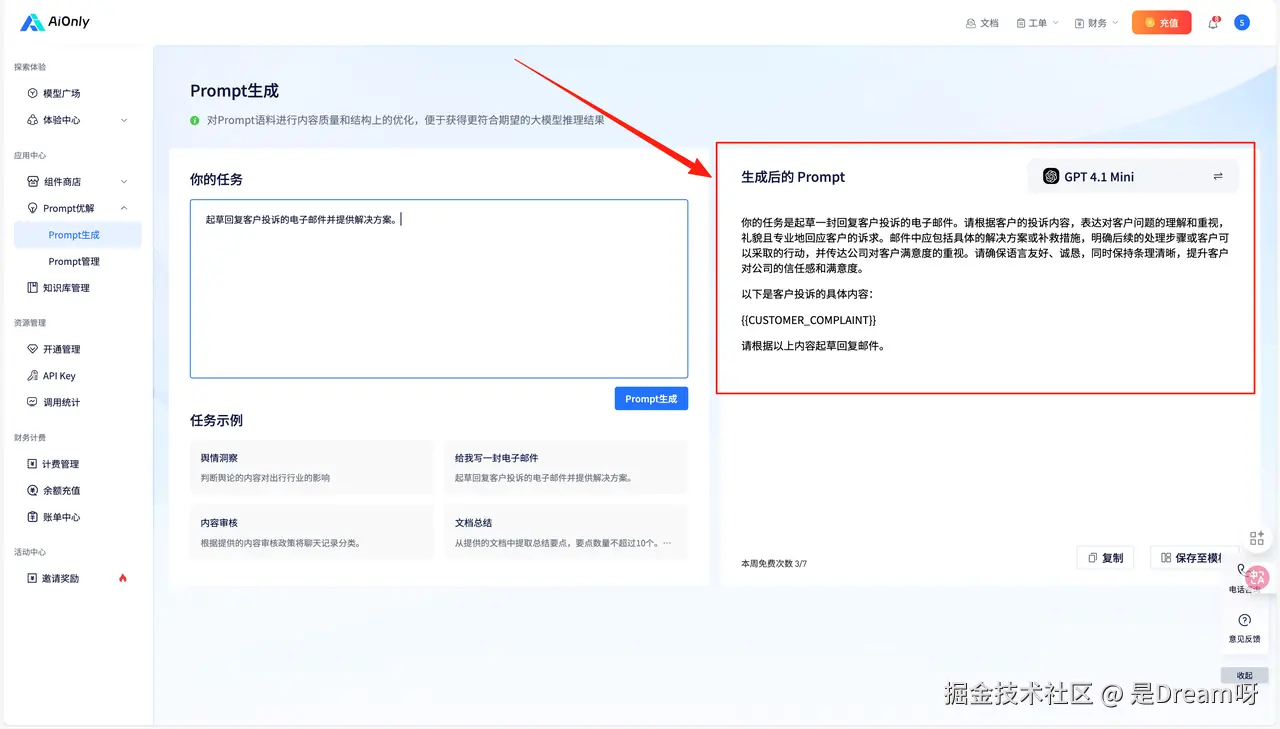Screen dimensions: 1280x729
Task: Click the blue Prompt生成 button
Action: click(x=651, y=398)
